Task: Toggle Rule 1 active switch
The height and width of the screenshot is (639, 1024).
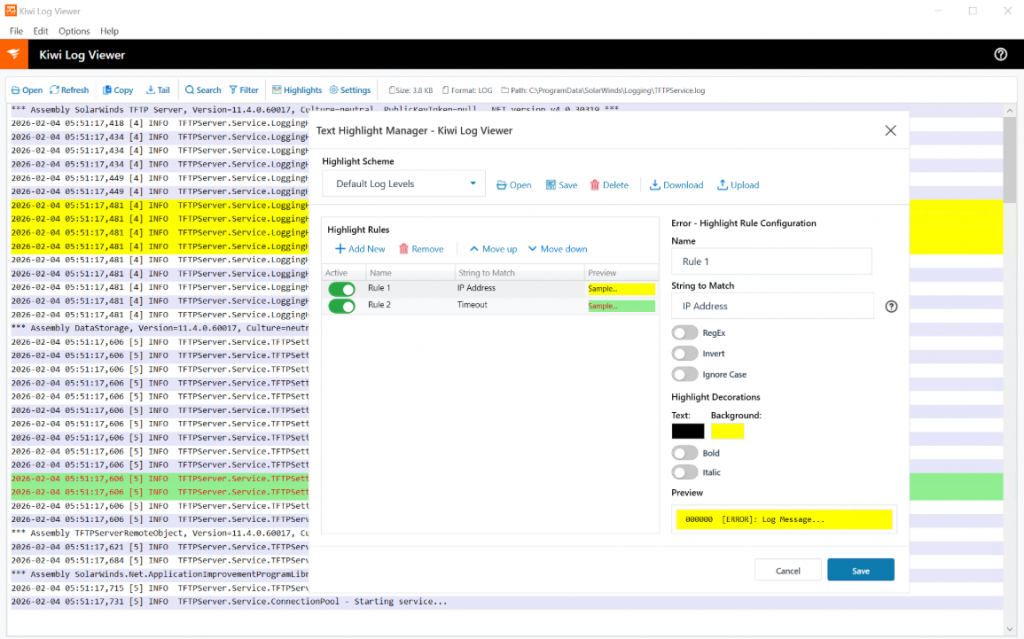Action: [x=342, y=289]
